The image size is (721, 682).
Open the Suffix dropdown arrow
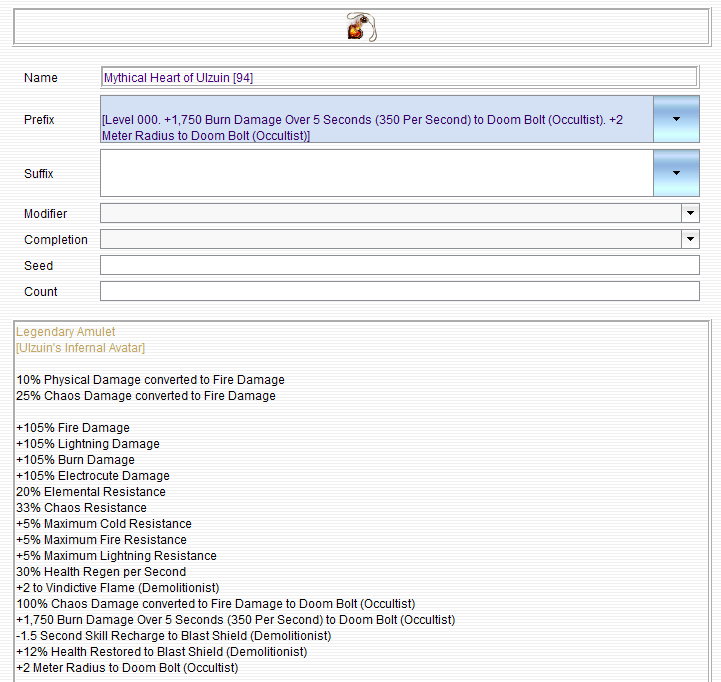[676, 173]
